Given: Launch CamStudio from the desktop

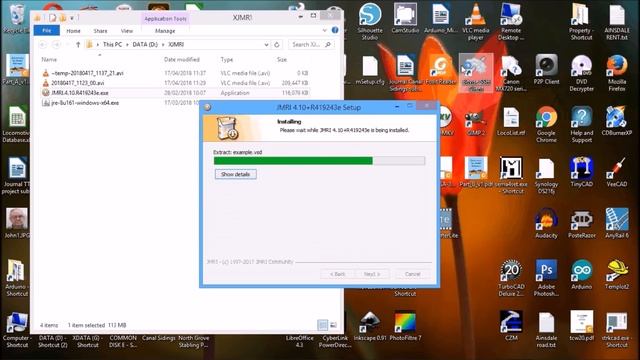Looking at the screenshot, I should tap(405, 19).
